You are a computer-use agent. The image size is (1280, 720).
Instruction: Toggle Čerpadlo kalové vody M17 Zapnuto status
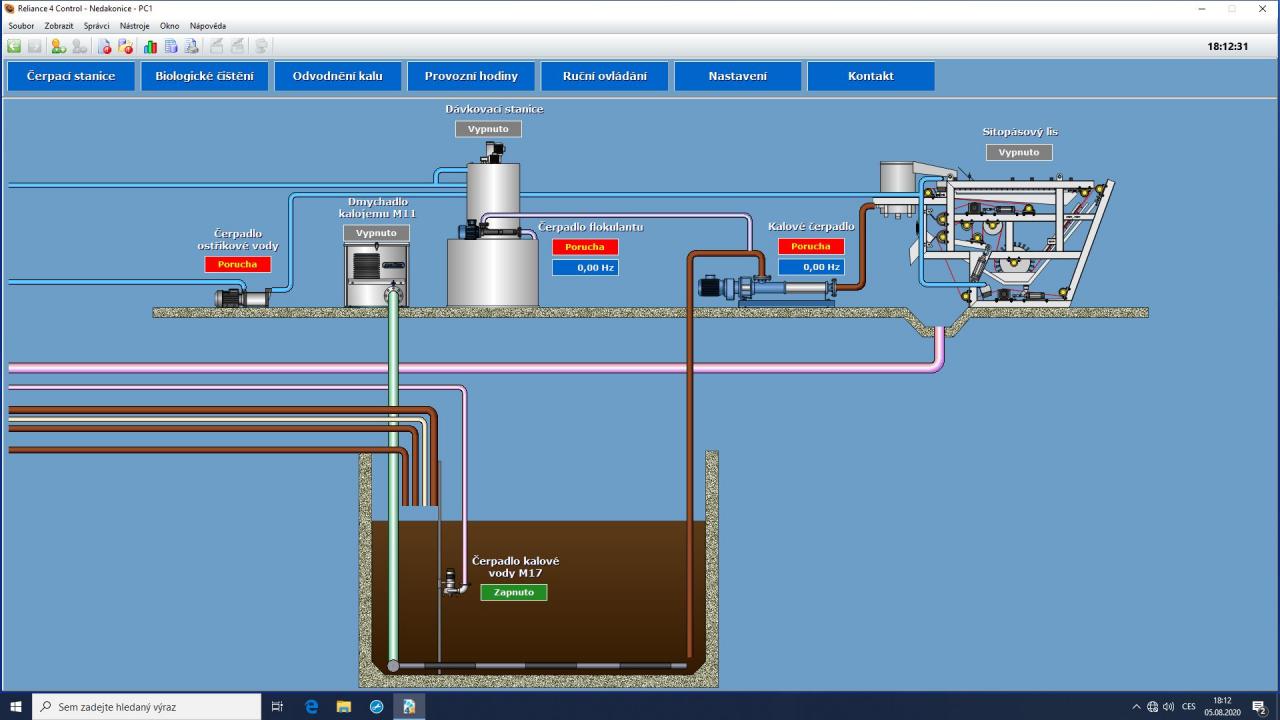pyautogui.click(x=513, y=592)
